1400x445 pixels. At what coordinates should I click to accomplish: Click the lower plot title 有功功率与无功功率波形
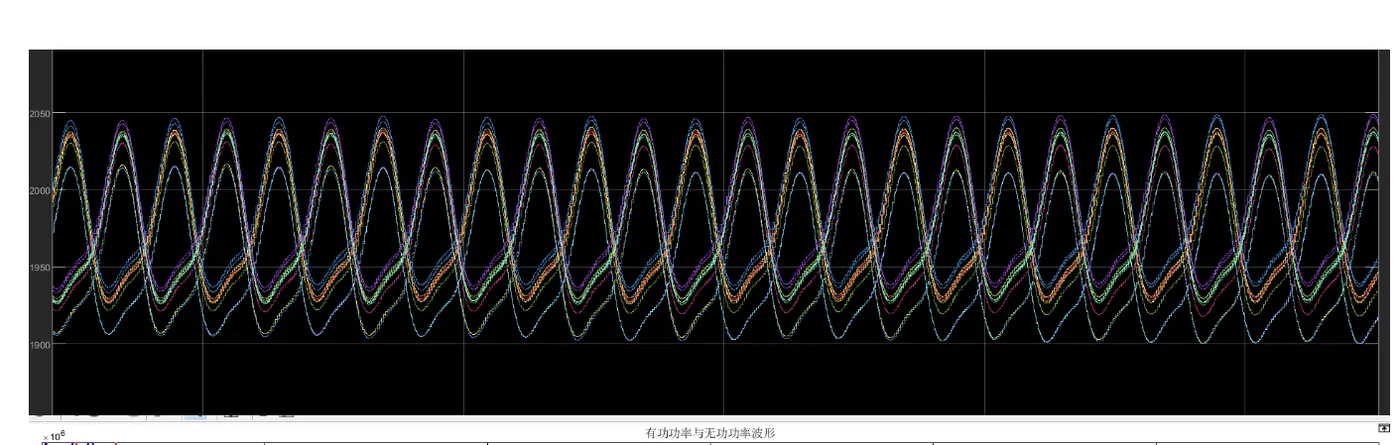point(711,432)
